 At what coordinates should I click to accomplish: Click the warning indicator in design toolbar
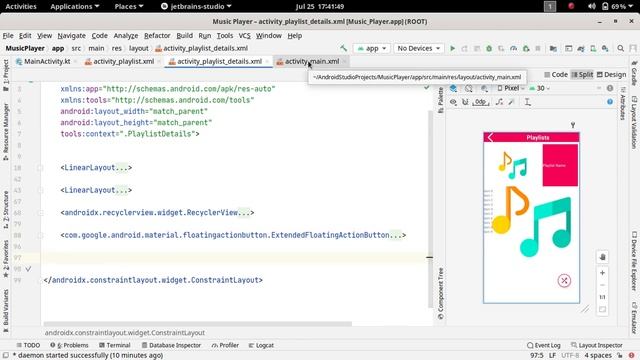tap(610, 88)
